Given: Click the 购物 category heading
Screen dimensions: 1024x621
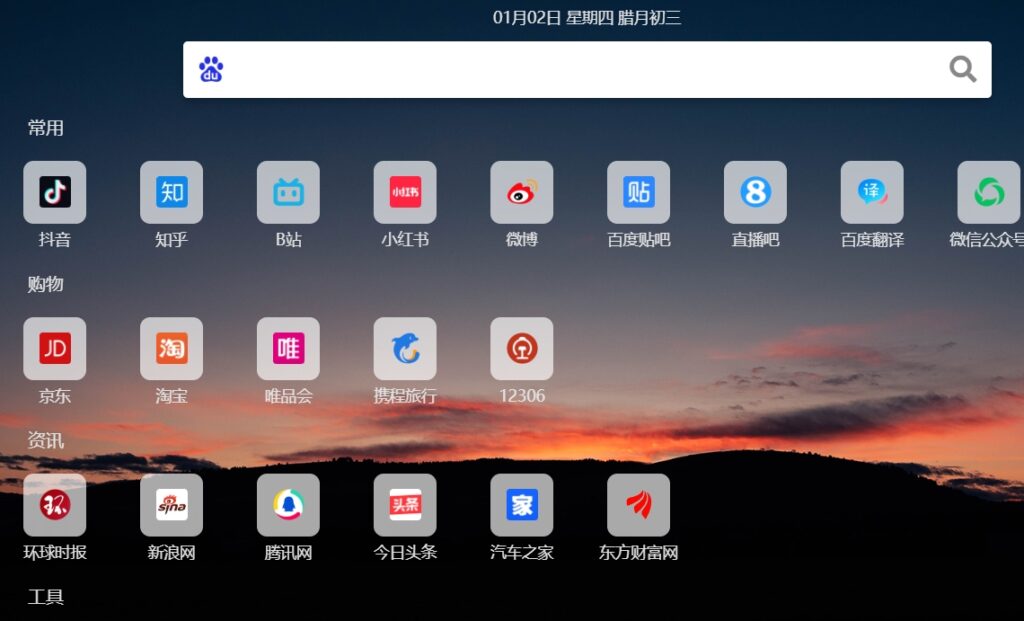Looking at the screenshot, I should click(46, 284).
